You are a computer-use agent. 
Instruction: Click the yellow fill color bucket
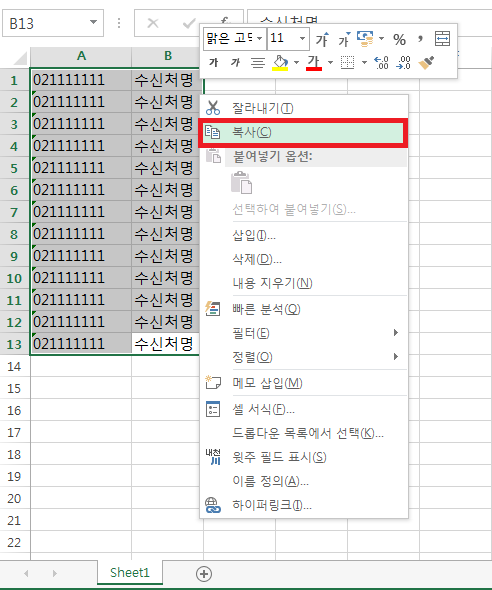(x=280, y=63)
